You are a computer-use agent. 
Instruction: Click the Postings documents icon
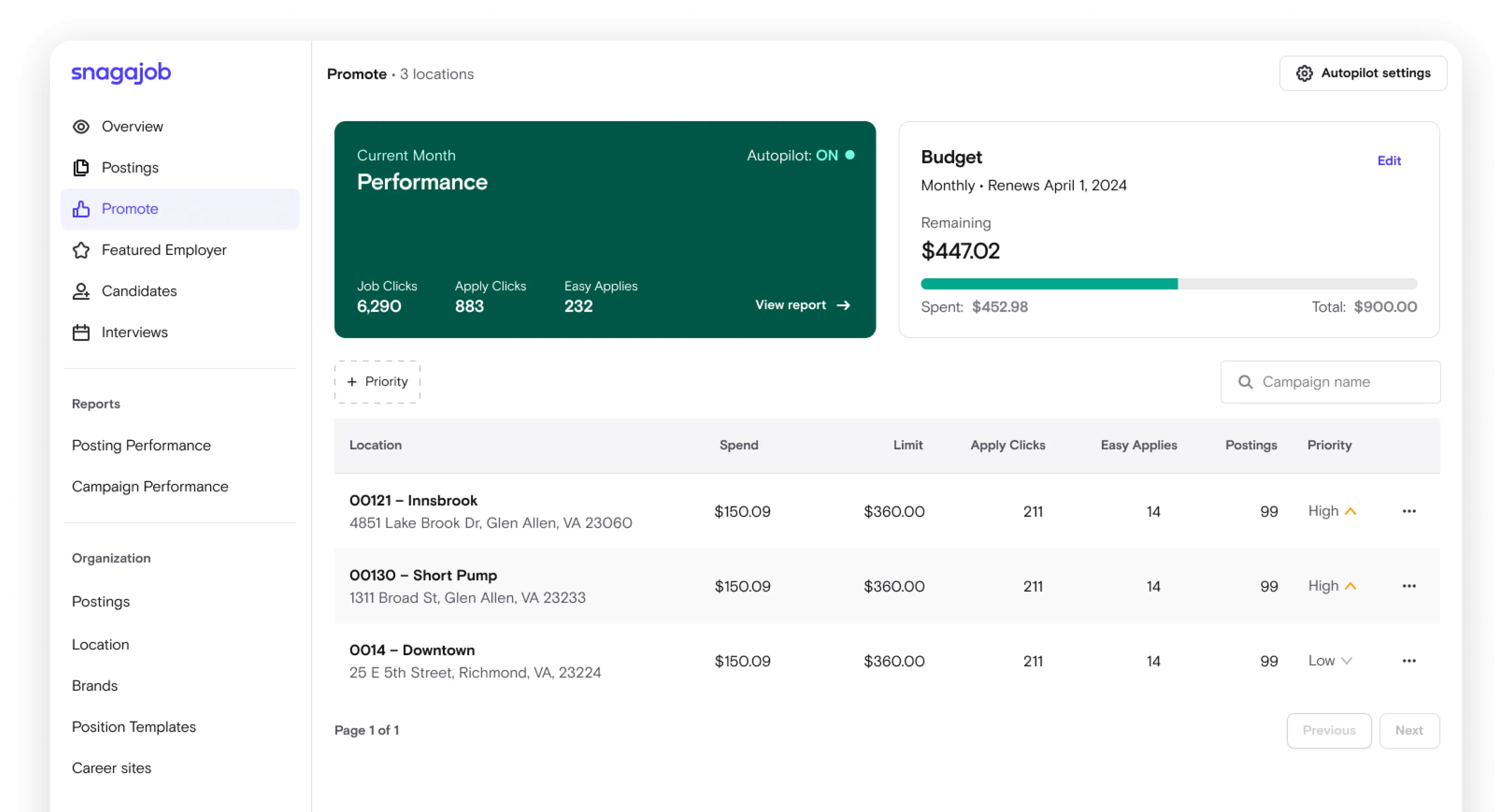(81, 168)
